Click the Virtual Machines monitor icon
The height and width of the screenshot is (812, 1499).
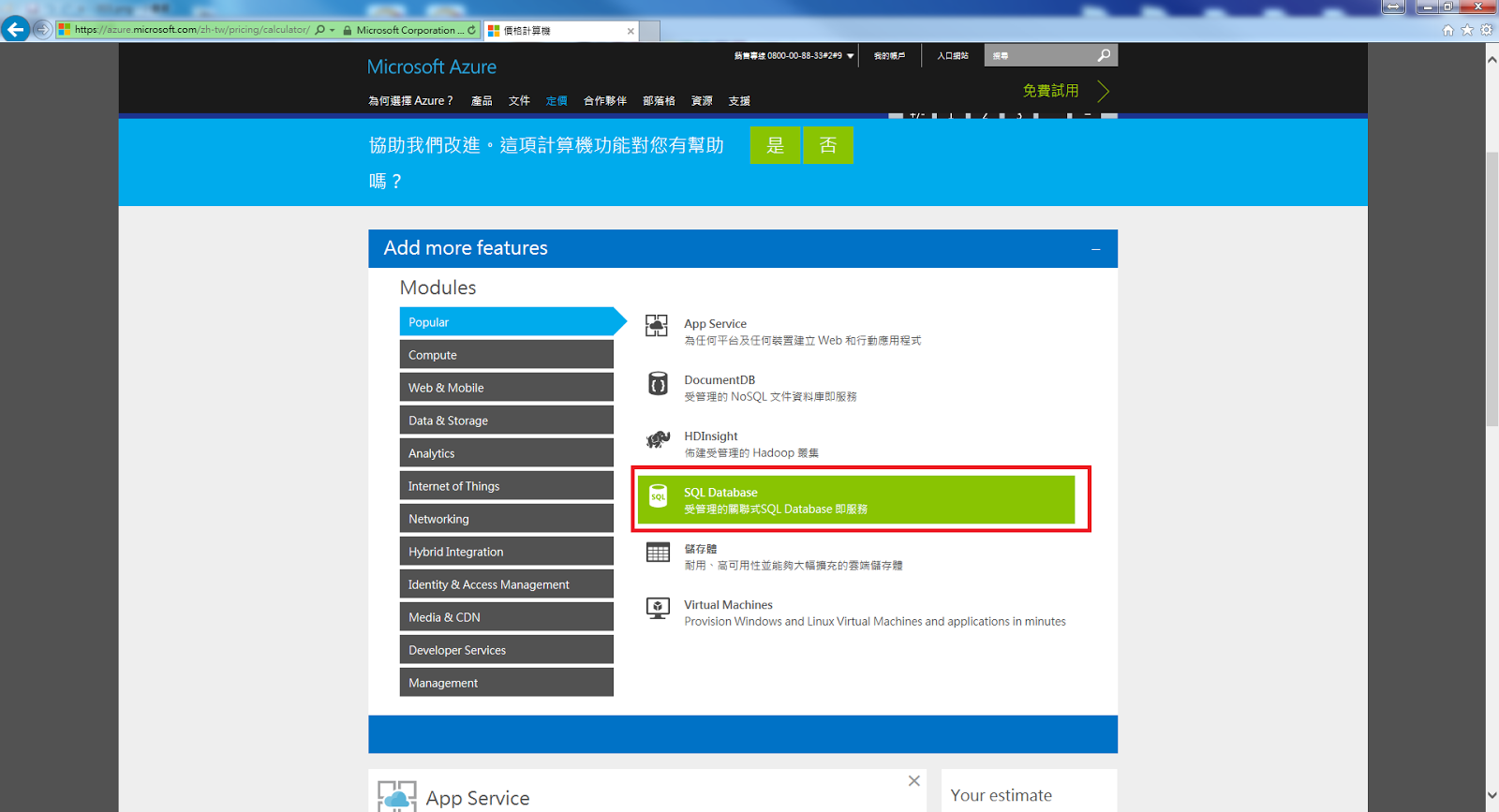pos(658,609)
